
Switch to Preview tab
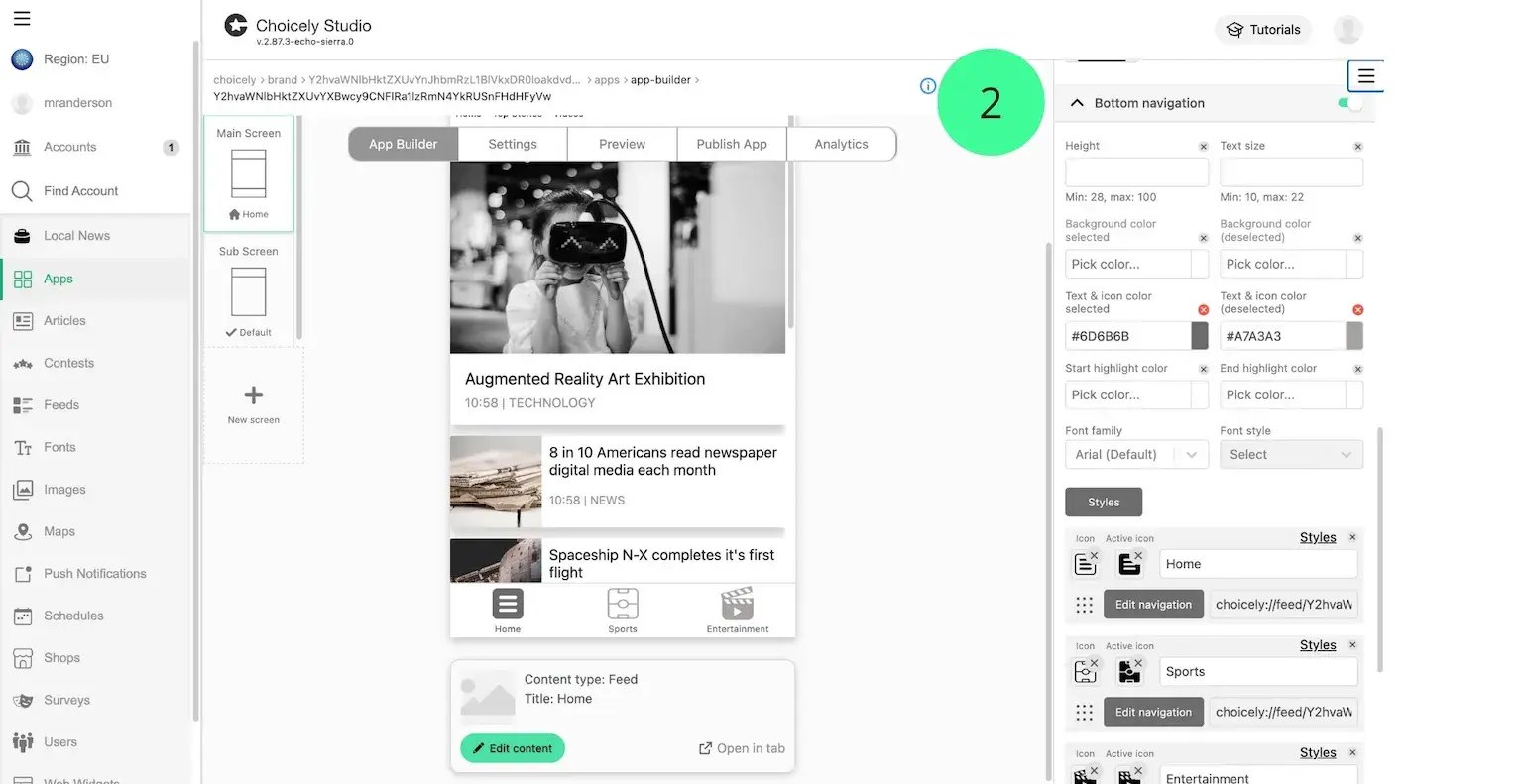[x=623, y=144]
